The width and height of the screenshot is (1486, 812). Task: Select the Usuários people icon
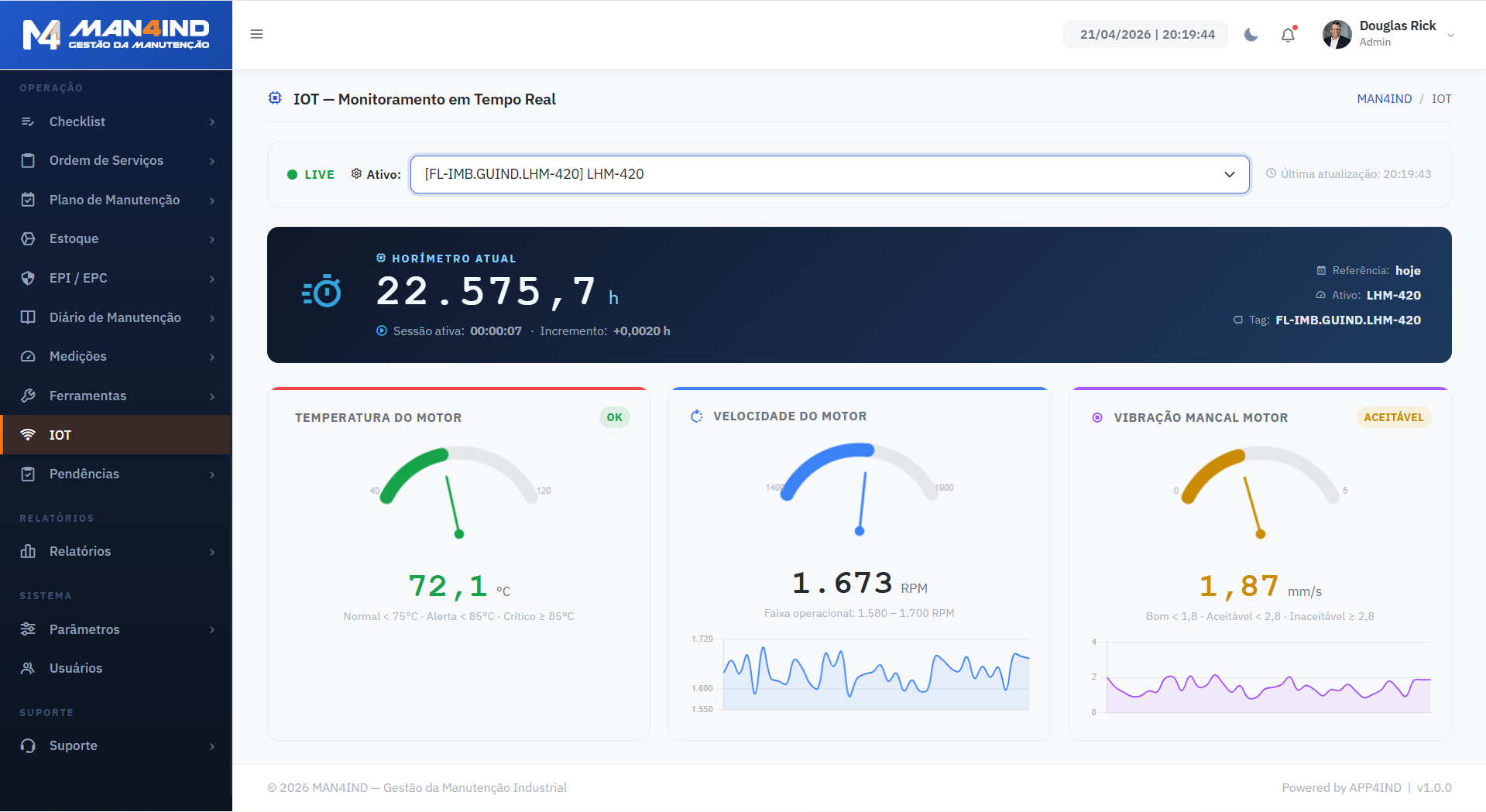click(x=28, y=667)
